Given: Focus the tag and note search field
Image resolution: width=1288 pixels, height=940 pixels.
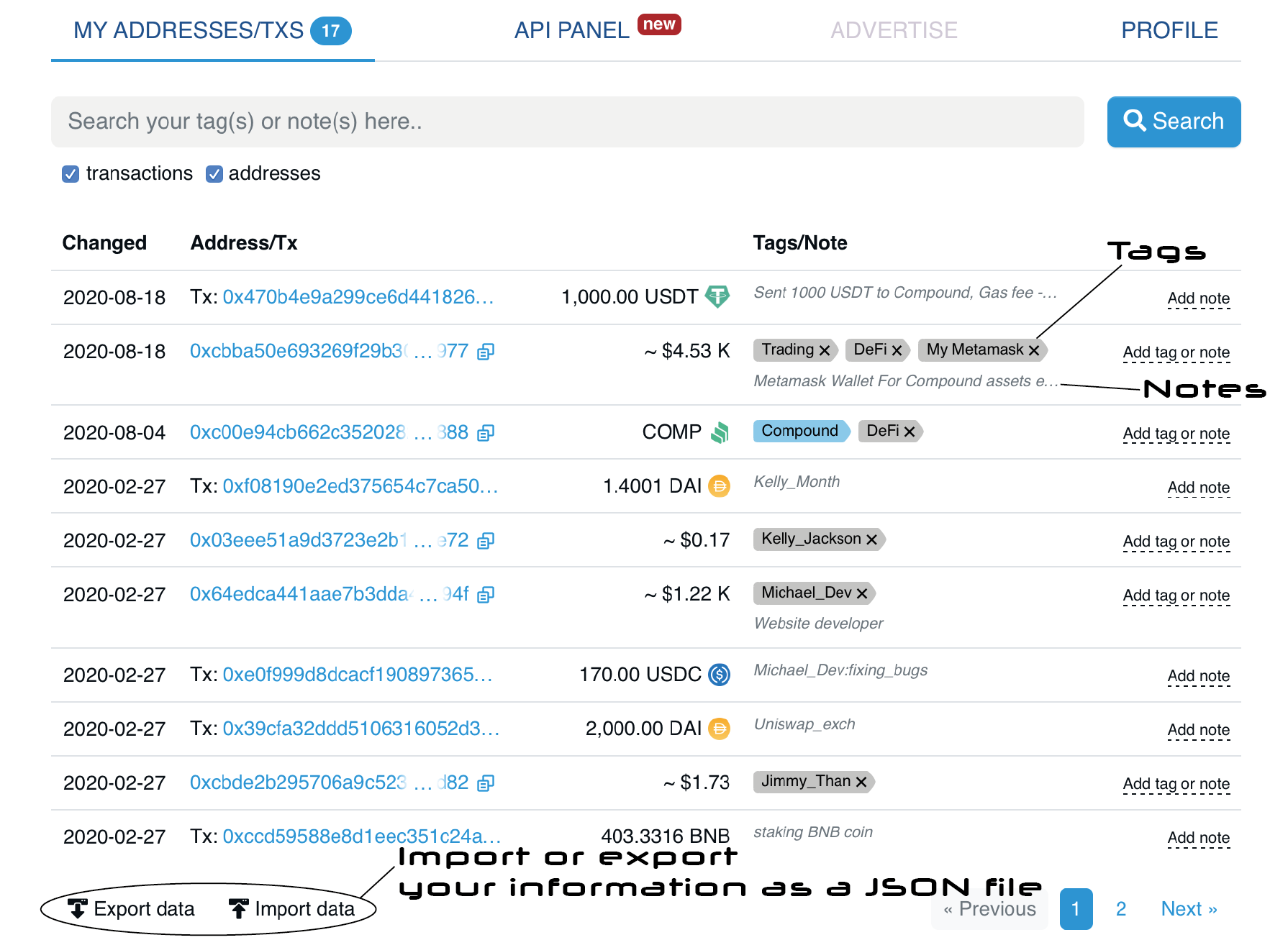Looking at the screenshot, I should pos(567,122).
